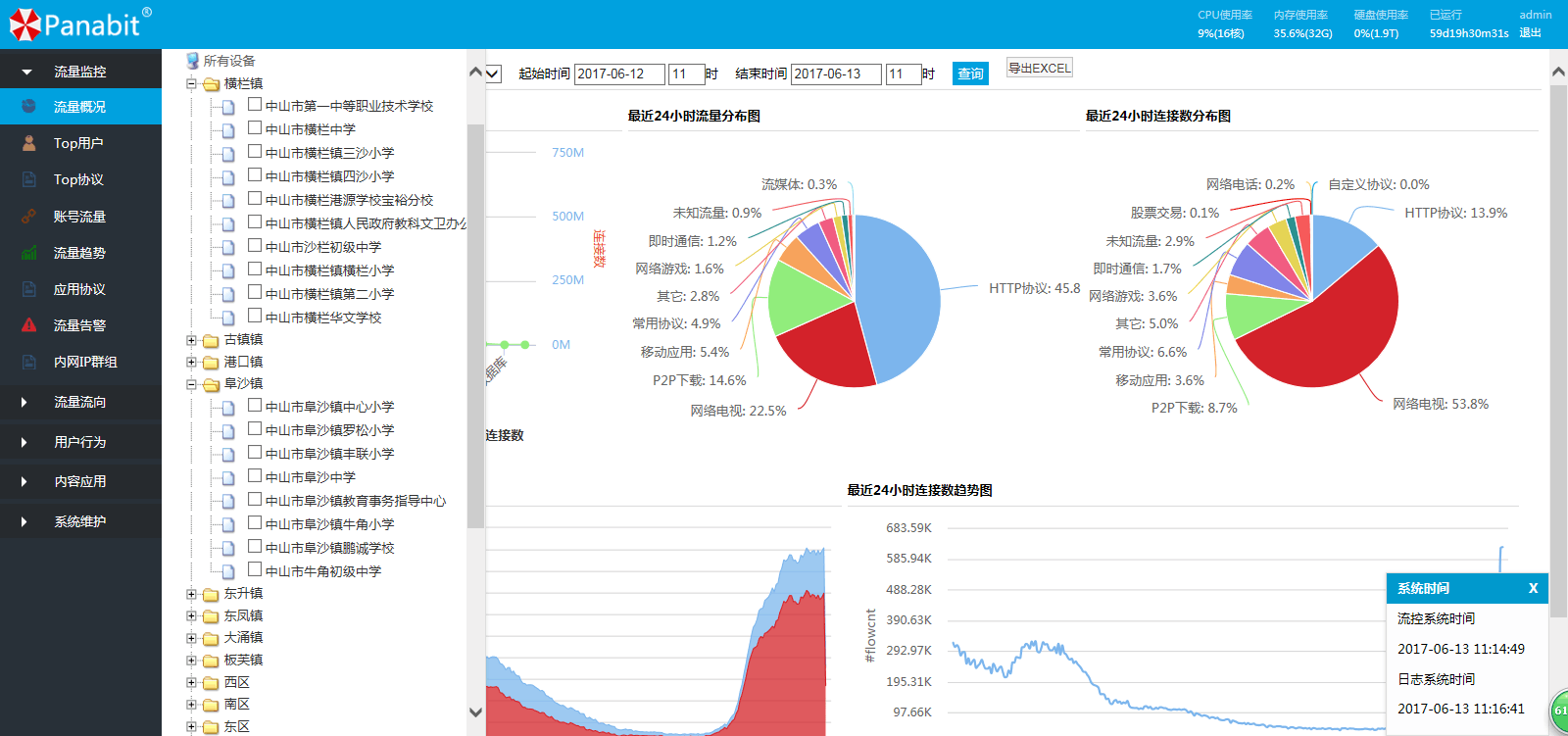This screenshot has width=1568, height=736.
Task: Click the 东升镇 folder icon
Action: click(211, 594)
